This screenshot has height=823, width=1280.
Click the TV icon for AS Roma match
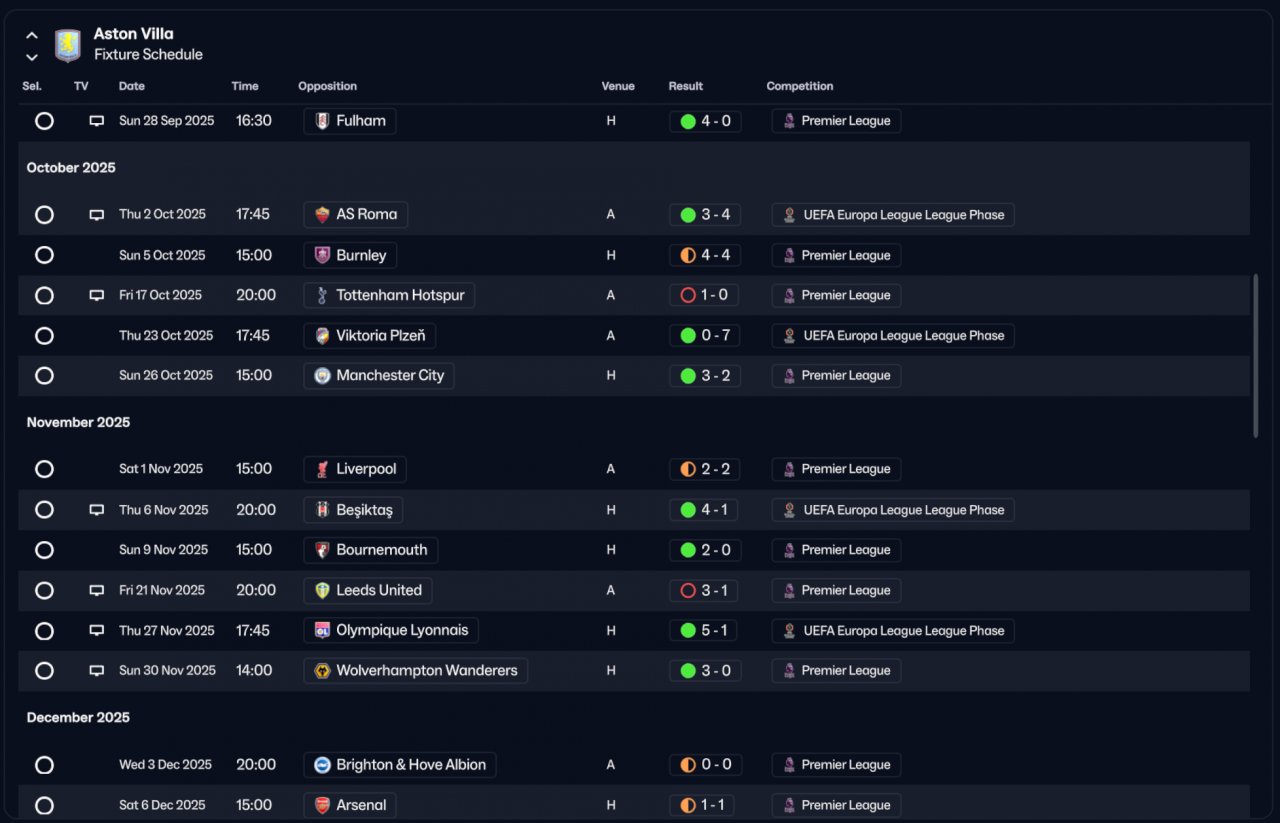pyautogui.click(x=96, y=215)
